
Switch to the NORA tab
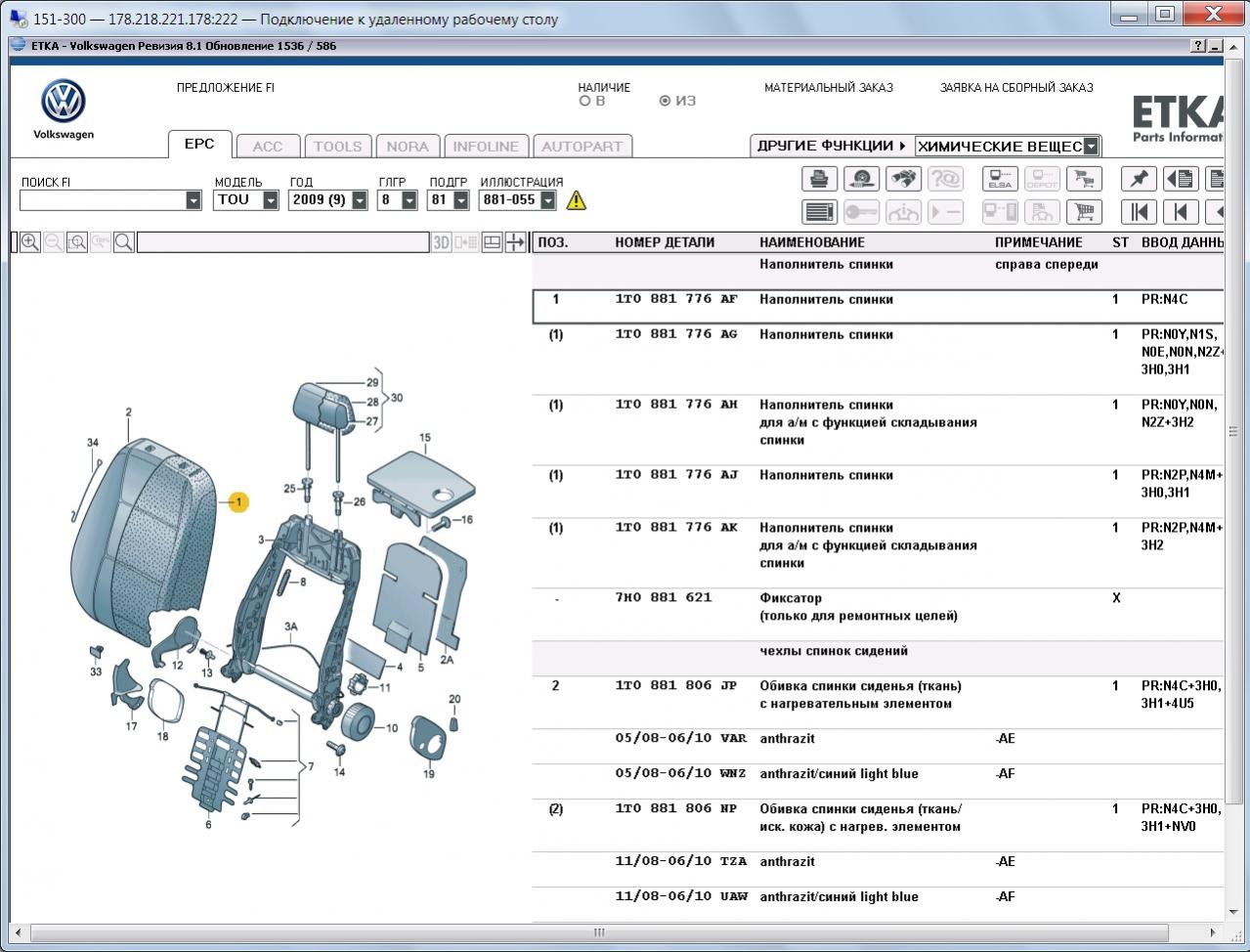pos(408,147)
